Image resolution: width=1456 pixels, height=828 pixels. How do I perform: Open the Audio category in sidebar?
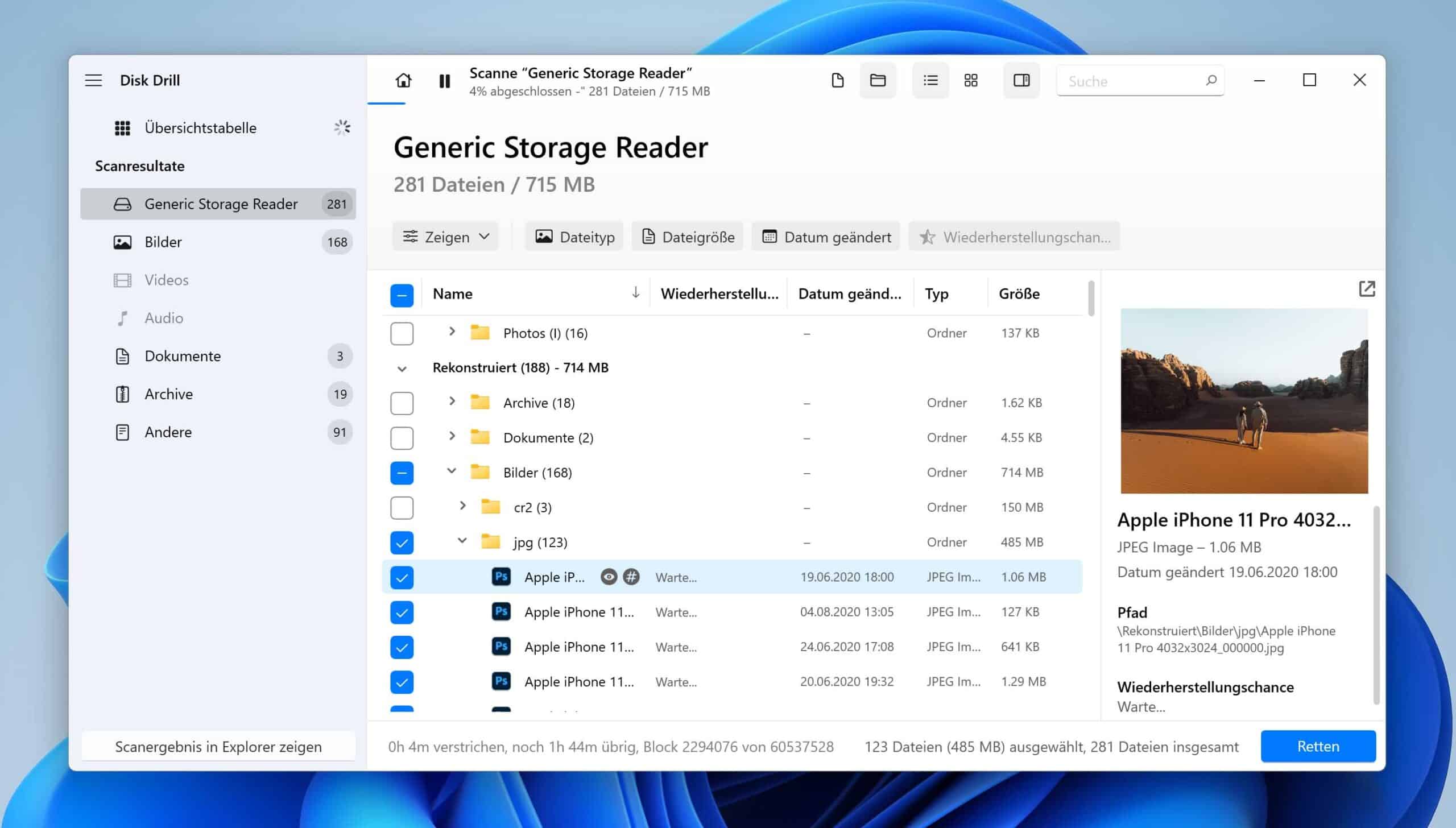218,318
